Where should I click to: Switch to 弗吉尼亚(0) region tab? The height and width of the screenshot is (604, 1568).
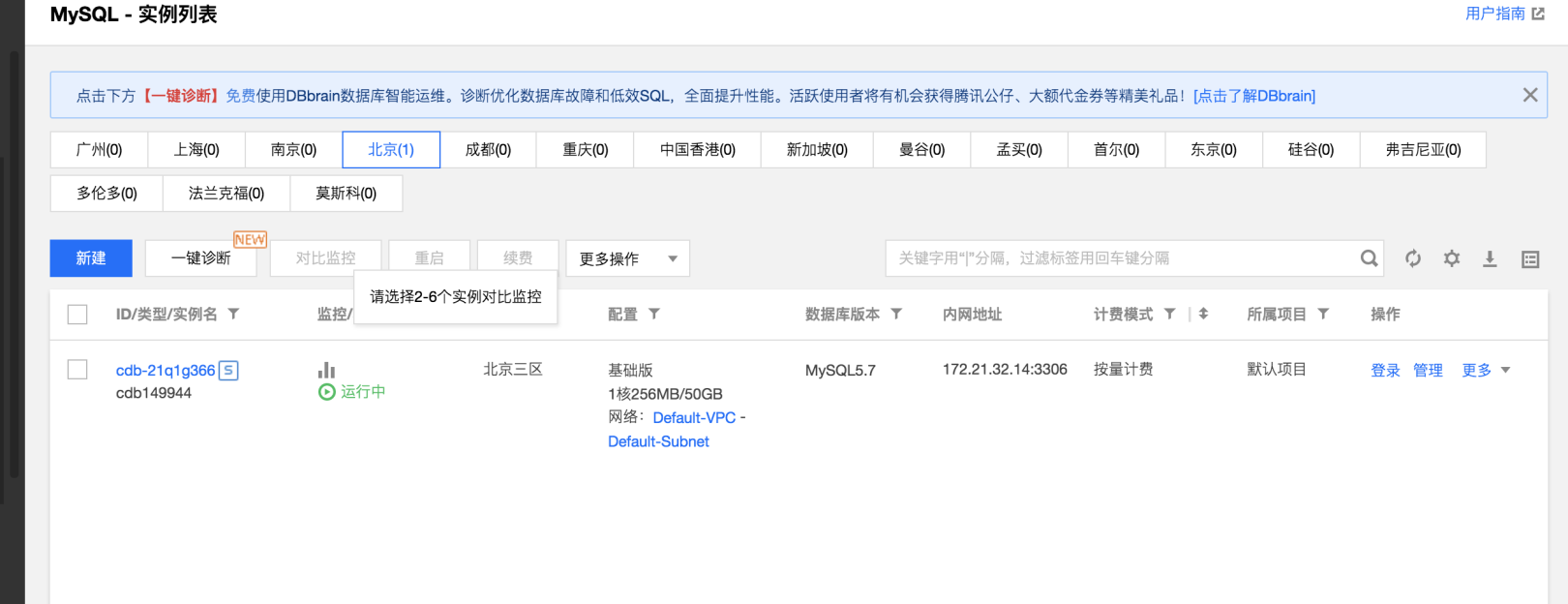(x=1423, y=150)
